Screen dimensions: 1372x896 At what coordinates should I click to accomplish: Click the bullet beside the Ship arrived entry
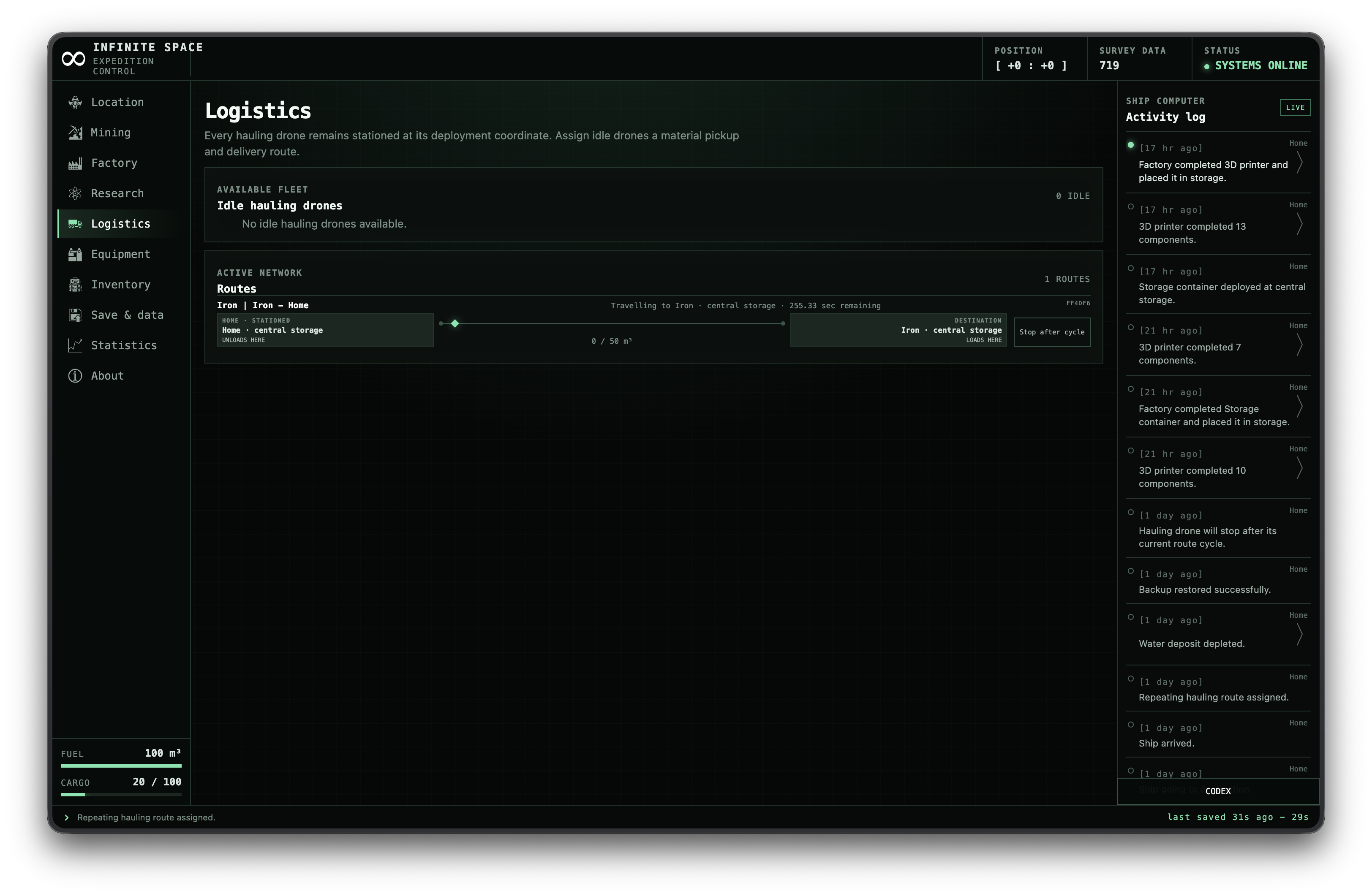(1130, 725)
